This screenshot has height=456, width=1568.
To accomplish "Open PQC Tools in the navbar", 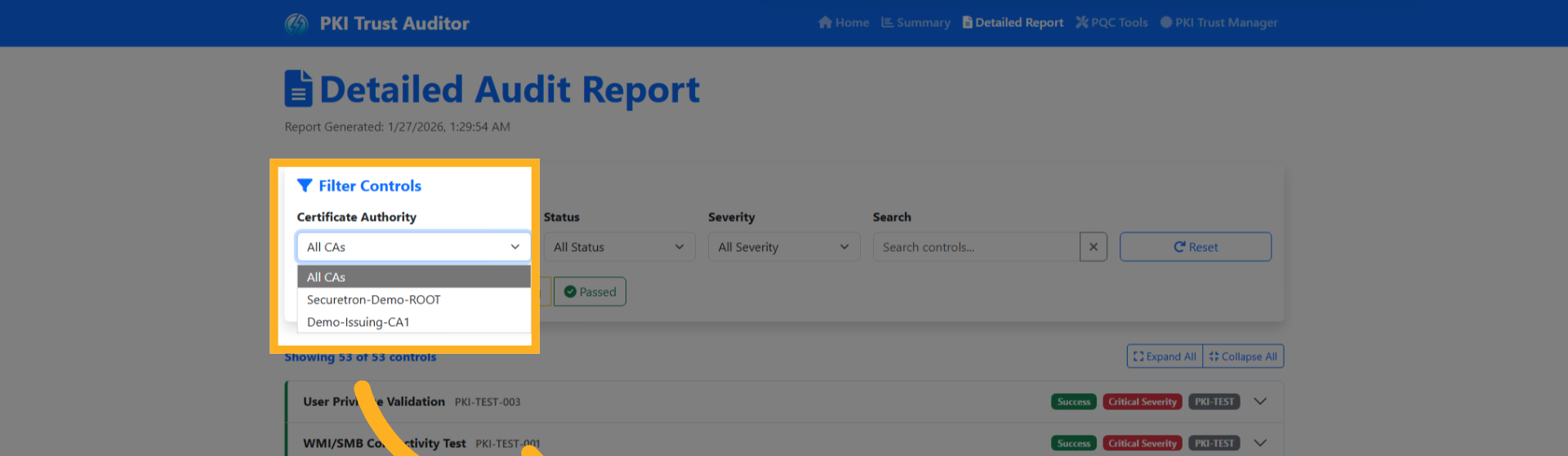I will click(1111, 23).
